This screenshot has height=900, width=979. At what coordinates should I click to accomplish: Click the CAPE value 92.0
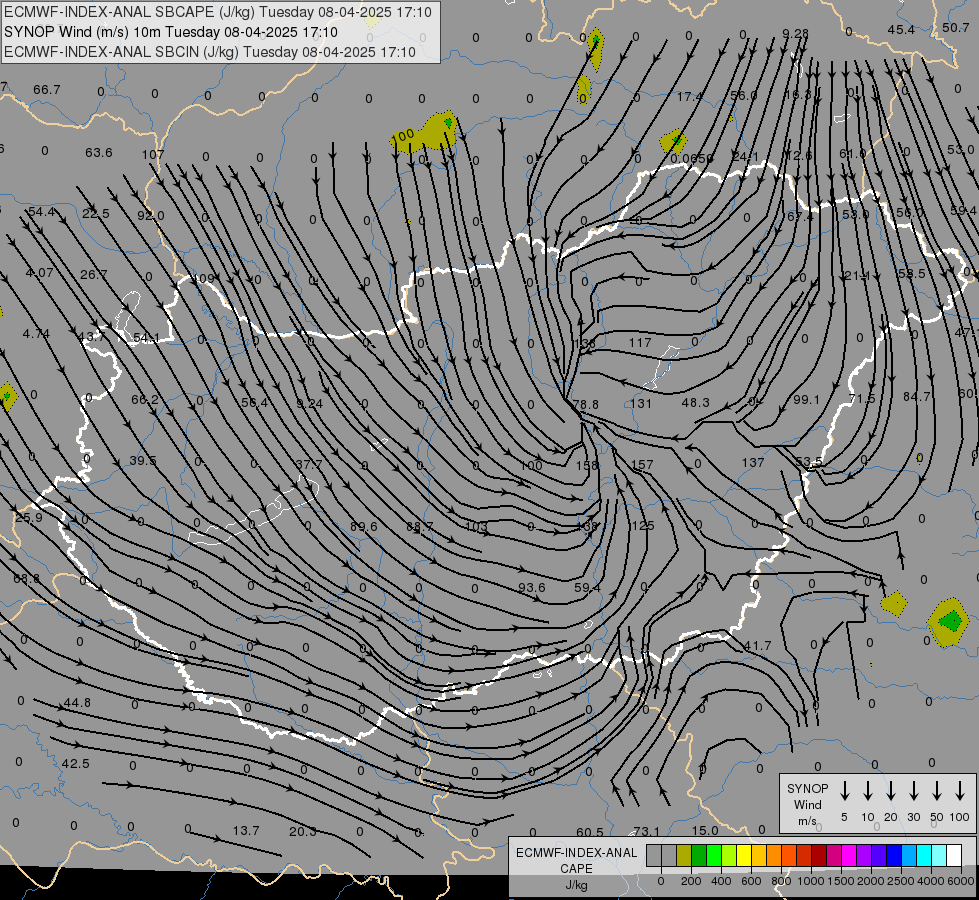(x=150, y=215)
